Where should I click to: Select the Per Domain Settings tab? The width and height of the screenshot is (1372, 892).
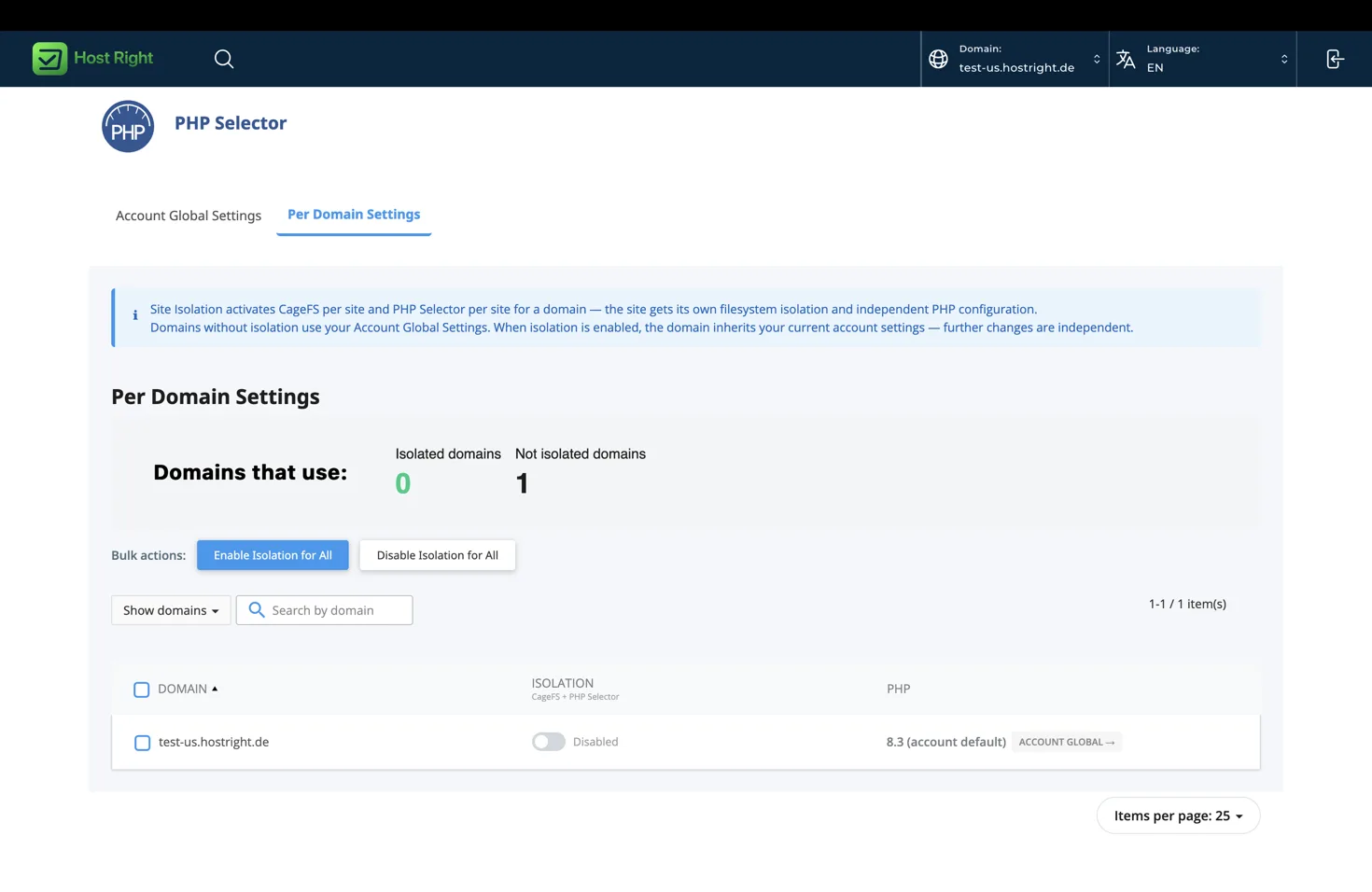point(354,215)
